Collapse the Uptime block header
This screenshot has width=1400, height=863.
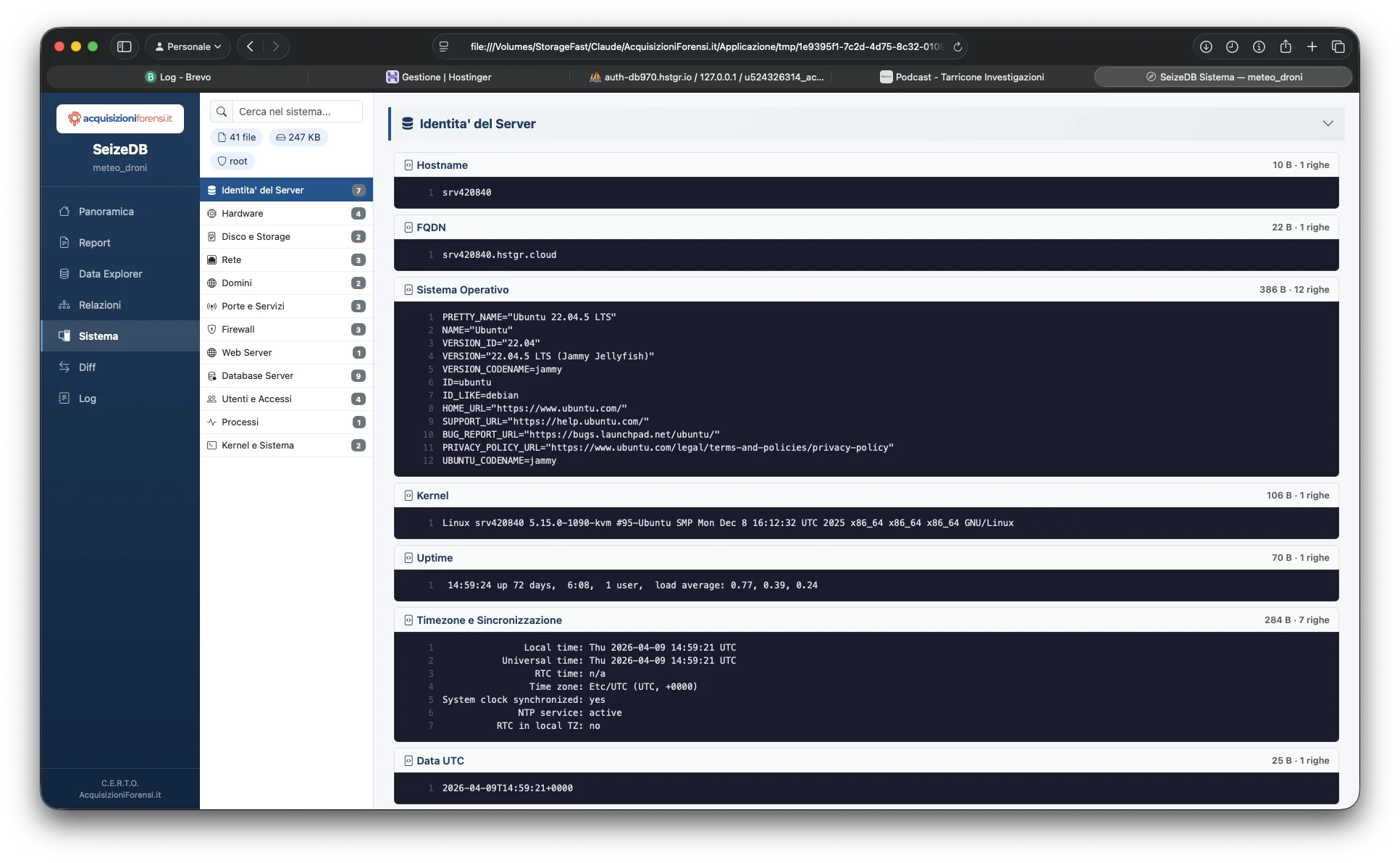(435, 558)
